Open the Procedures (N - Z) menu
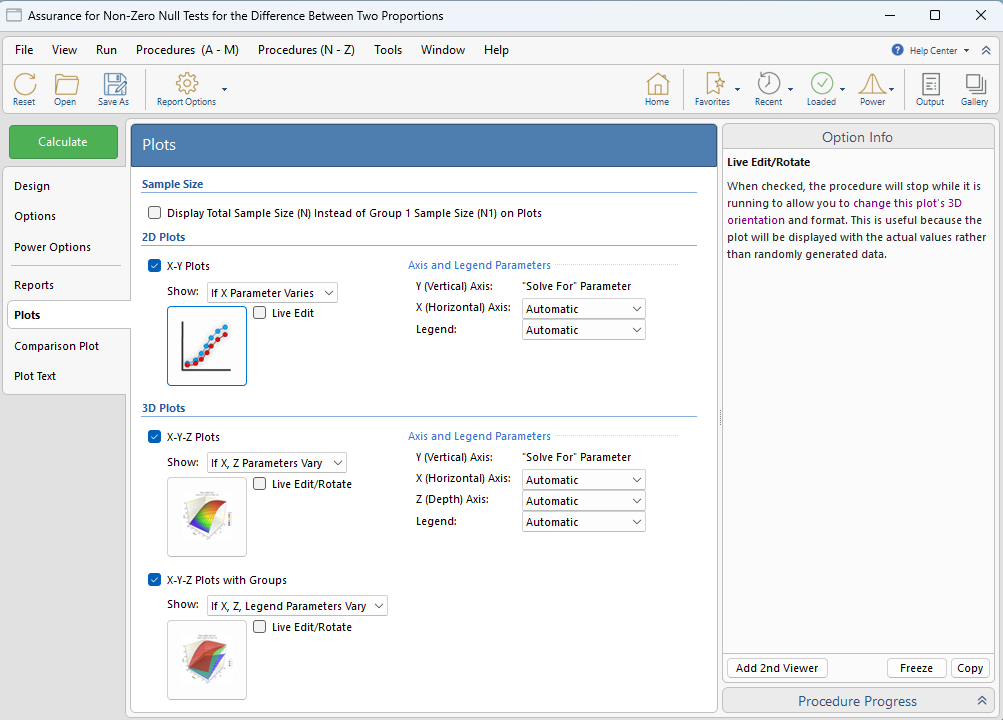The image size is (1003, 720). tap(306, 50)
